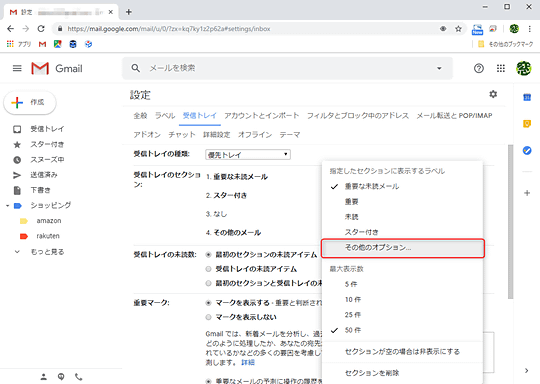Open the オフライン settings tab
540x384 pixels.
[x=255, y=135]
